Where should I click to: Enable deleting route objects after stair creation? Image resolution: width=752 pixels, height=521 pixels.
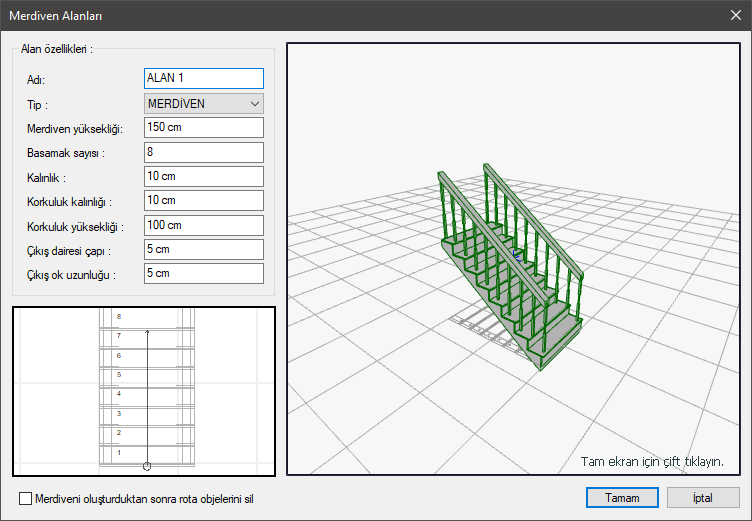26,498
